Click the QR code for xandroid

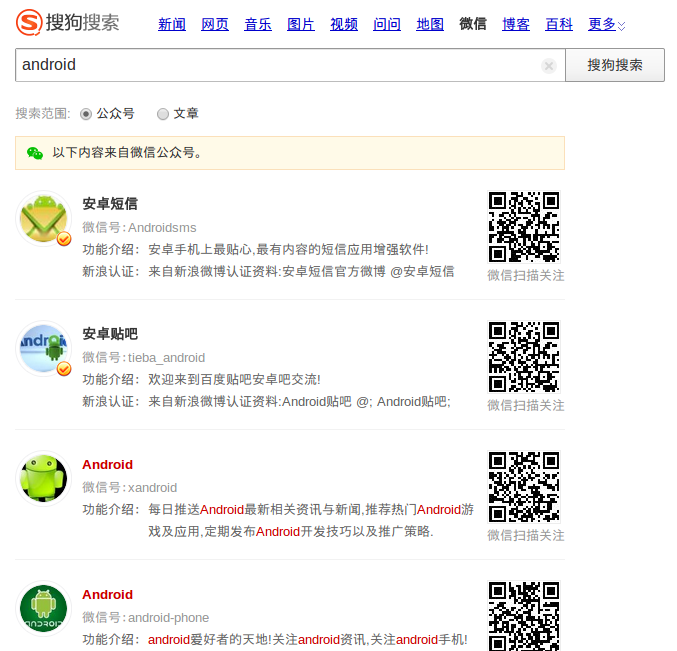tap(524, 487)
